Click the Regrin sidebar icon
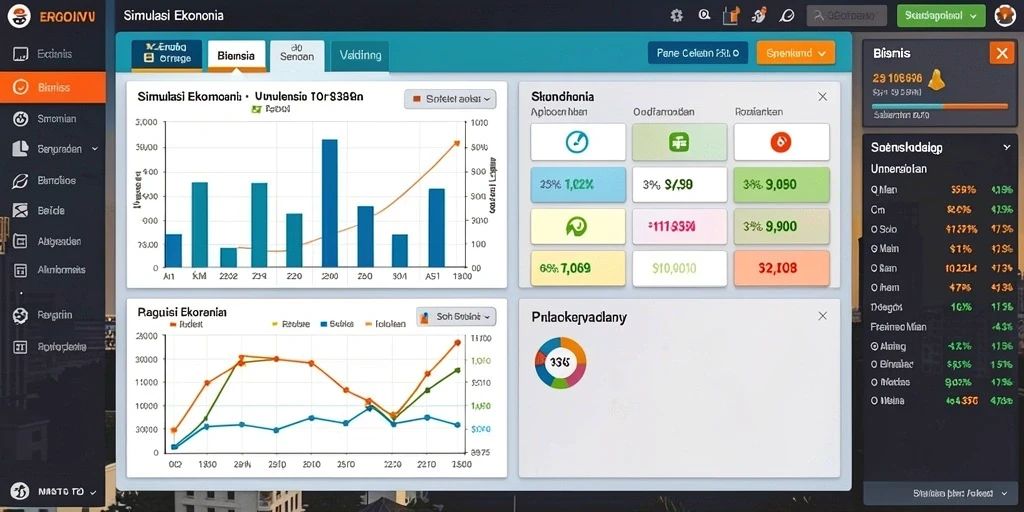The image size is (1024, 512). coord(20,315)
